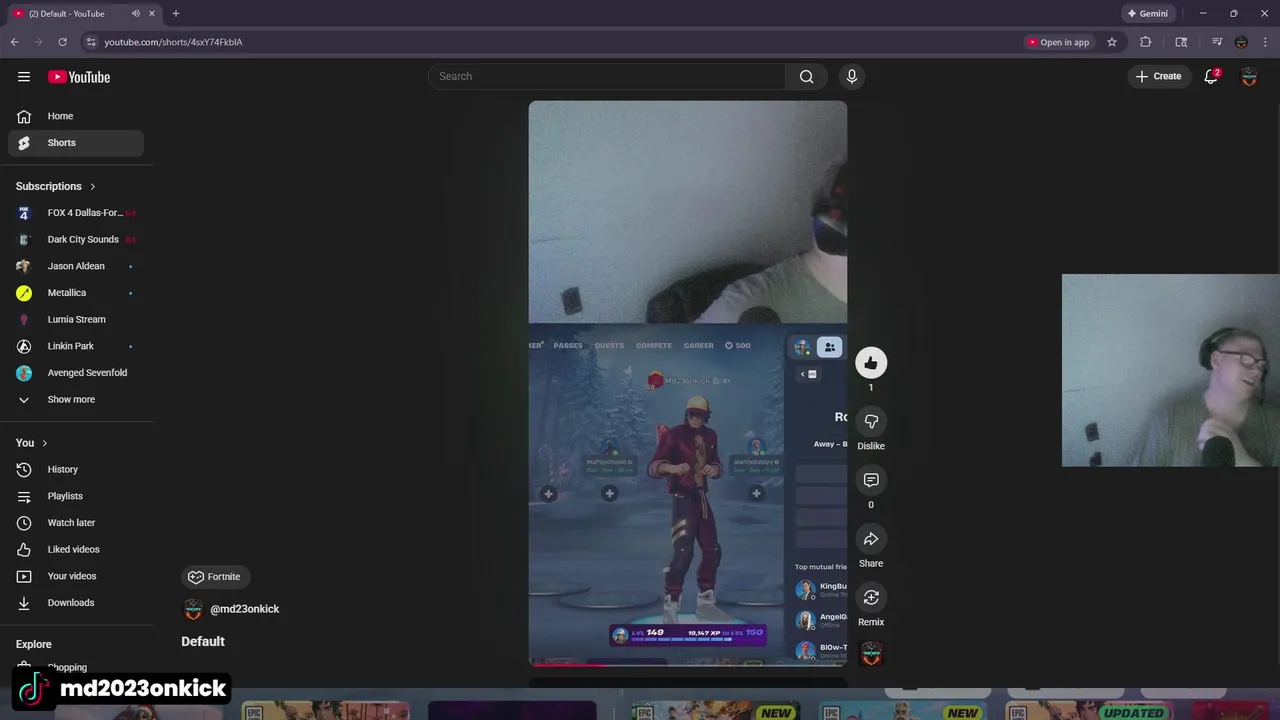The width and height of the screenshot is (1280, 720).
Task: Open Chrome profile avatar
Action: coord(1241,42)
